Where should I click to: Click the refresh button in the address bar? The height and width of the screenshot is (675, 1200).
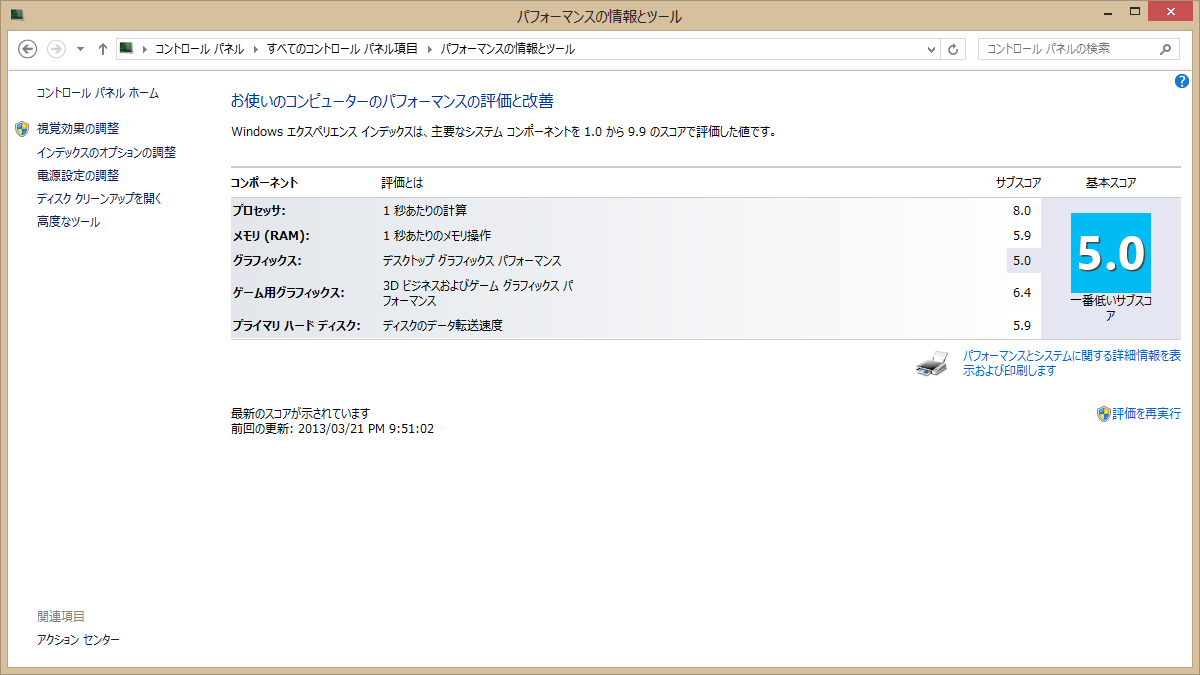pos(953,49)
